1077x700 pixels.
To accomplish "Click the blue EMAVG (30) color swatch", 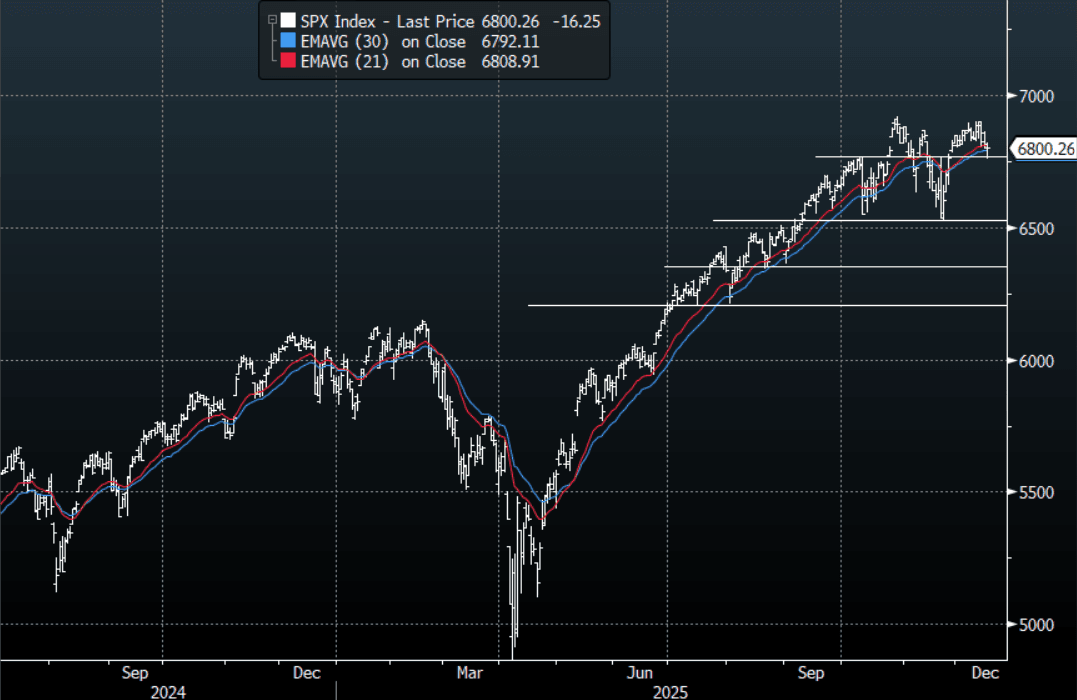I will click(288, 41).
